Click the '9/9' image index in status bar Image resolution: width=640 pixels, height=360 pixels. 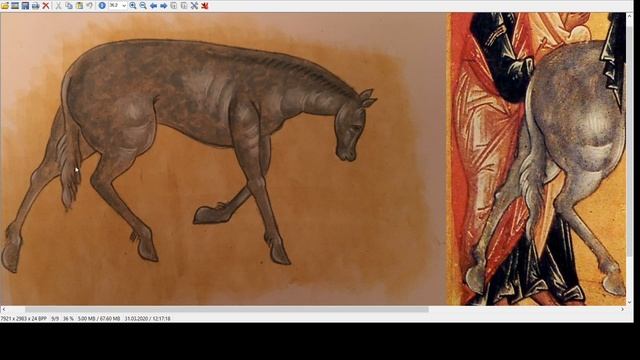(55, 318)
